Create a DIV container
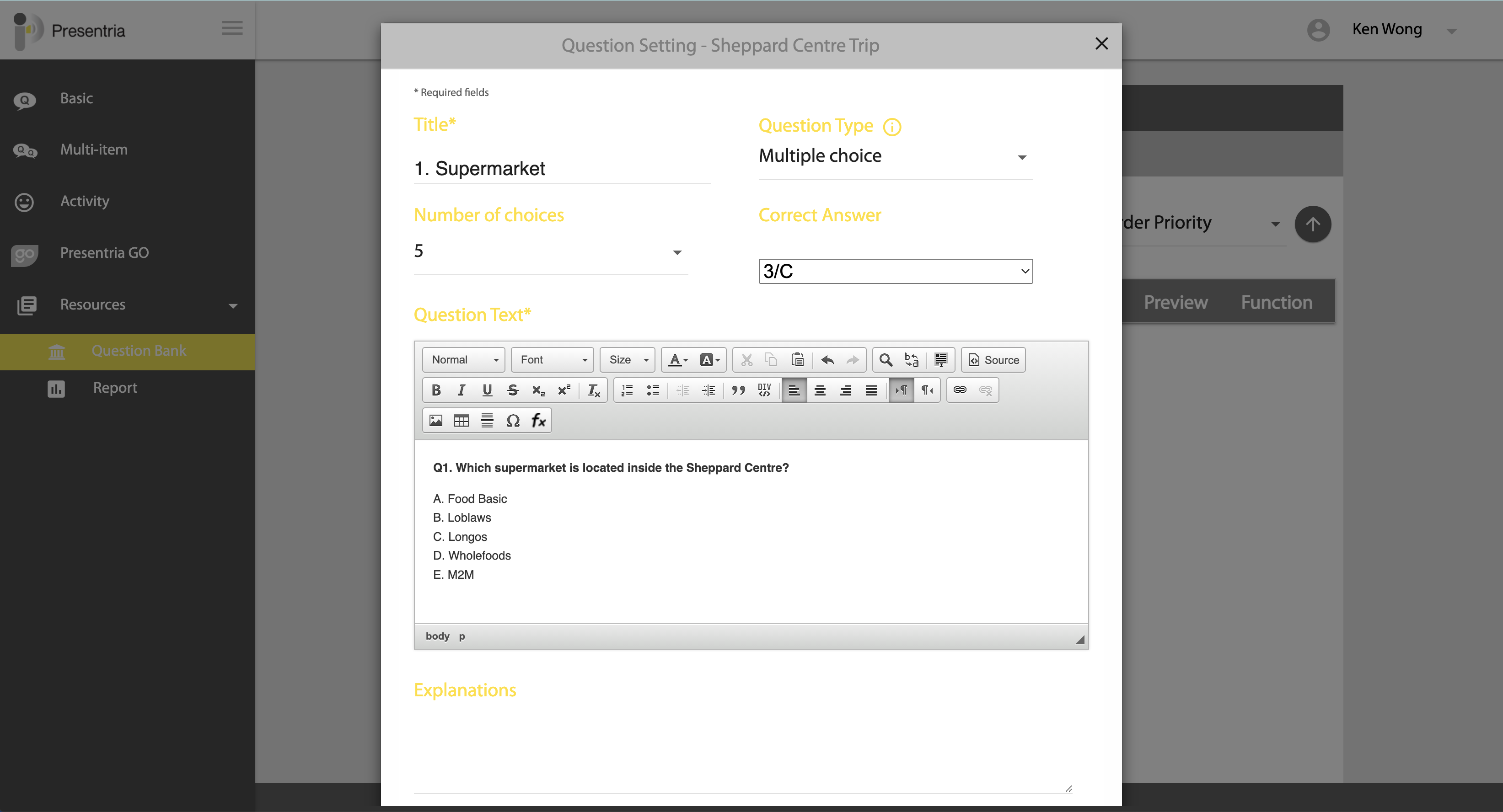The image size is (1503, 812). pos(764,390)
